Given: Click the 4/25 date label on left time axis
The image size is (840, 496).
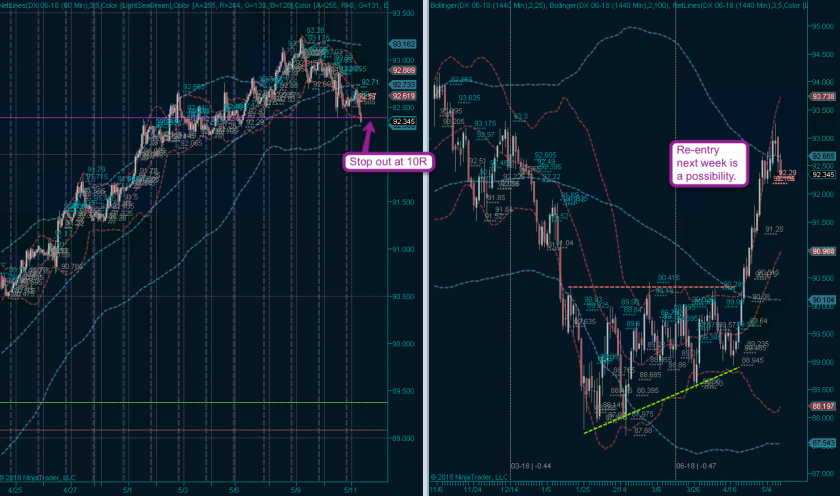Looking at the screenshot, I should pyautogui.click(x=16, y=490).
